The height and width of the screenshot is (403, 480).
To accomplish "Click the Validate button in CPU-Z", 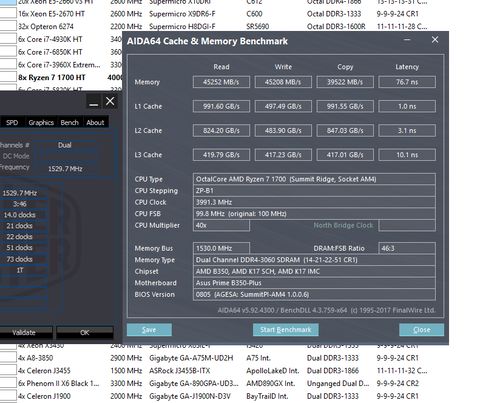I will point(24,332).
